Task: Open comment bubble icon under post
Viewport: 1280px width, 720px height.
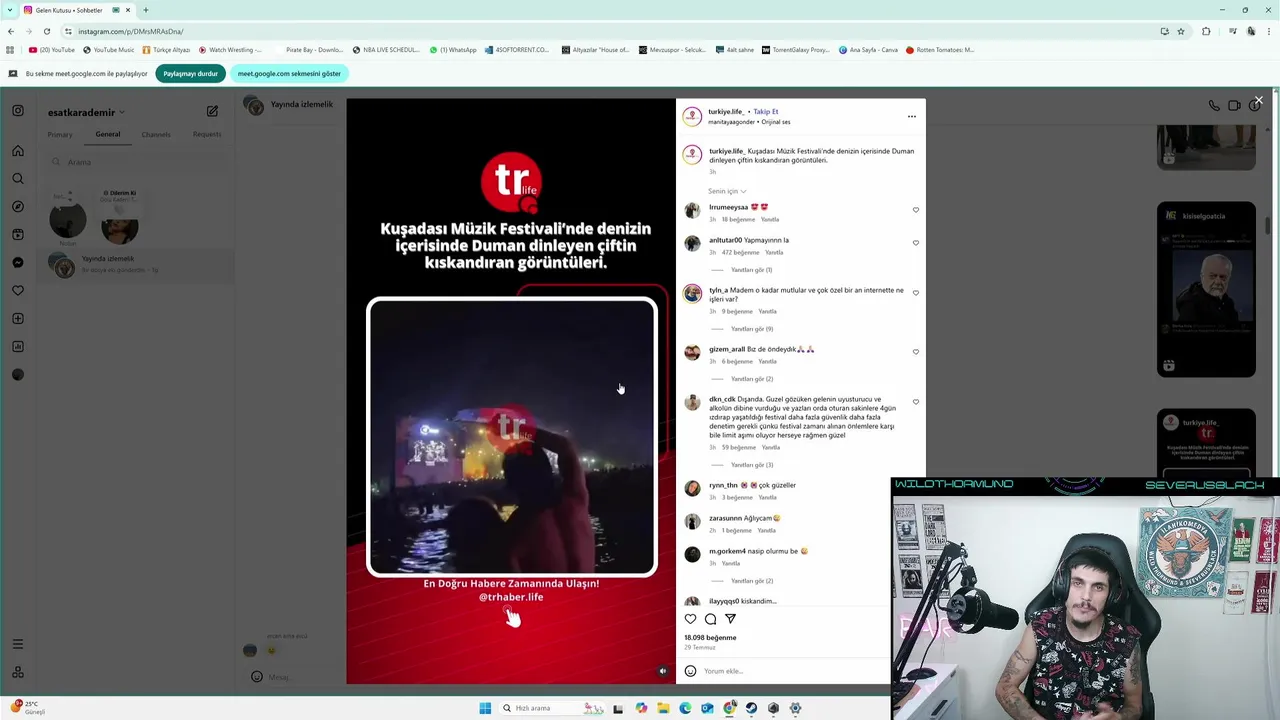Action: (x=710, y=619)
